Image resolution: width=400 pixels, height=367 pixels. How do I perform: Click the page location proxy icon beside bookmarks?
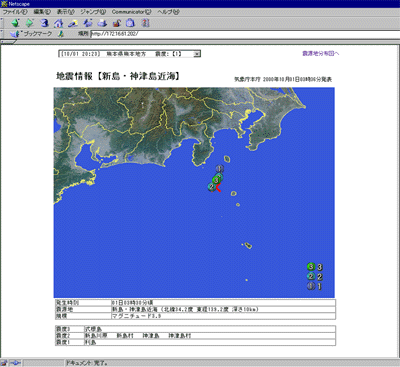pyautogui.click(x=61, y=34)
